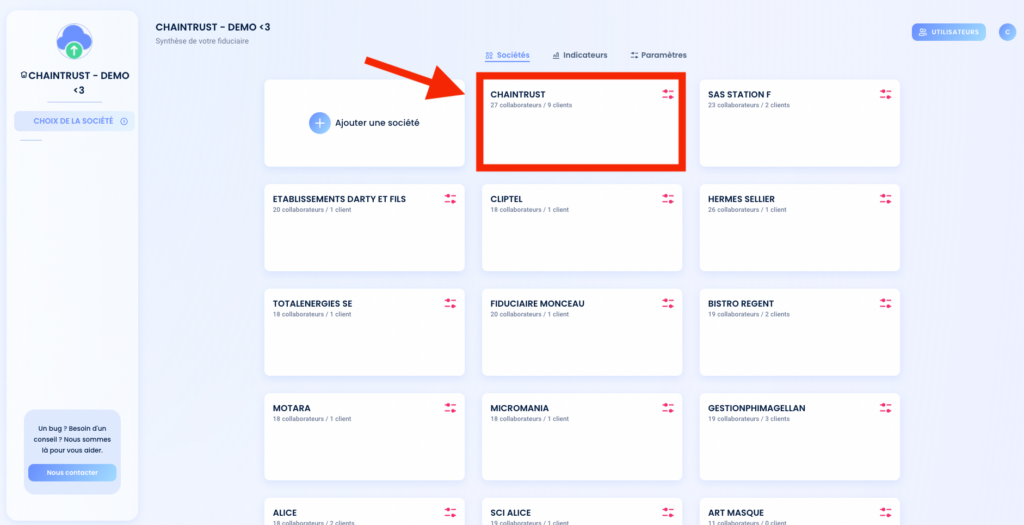1024x525 pixels.
Task: Open the CLIPTEL company card
Action: point(582,227)
